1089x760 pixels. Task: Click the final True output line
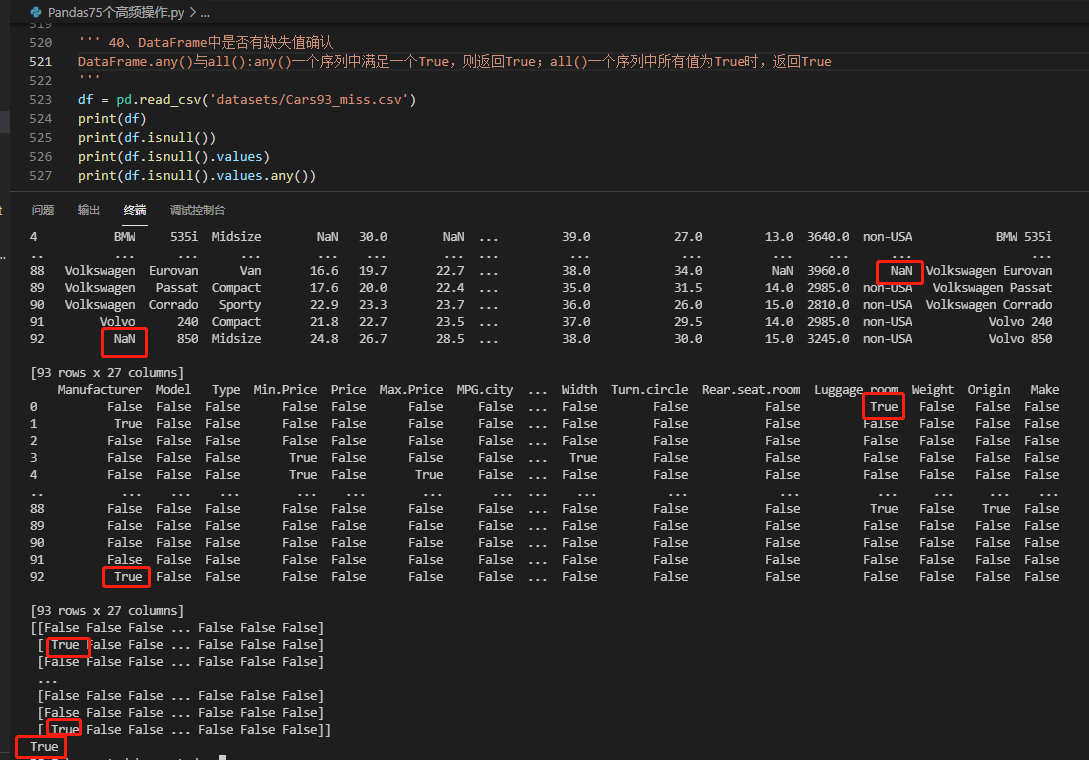(44, 747)
